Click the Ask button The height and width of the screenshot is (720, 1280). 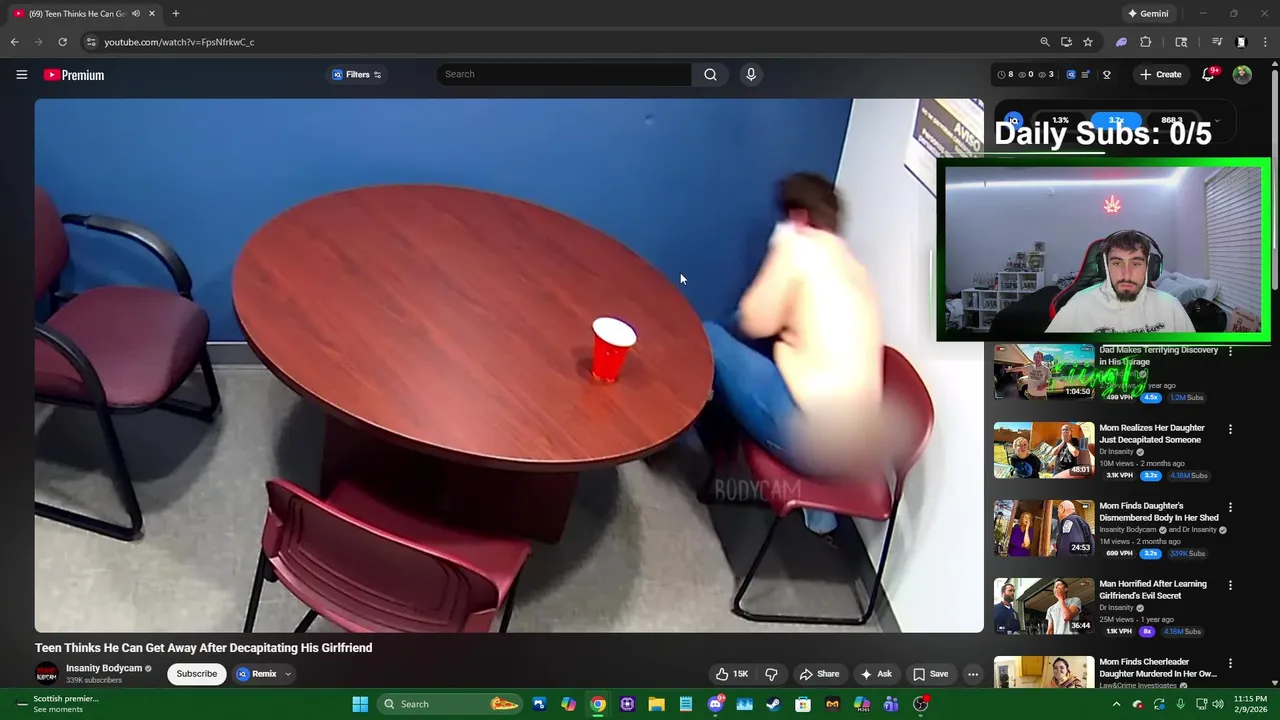[x=876, y=674]
